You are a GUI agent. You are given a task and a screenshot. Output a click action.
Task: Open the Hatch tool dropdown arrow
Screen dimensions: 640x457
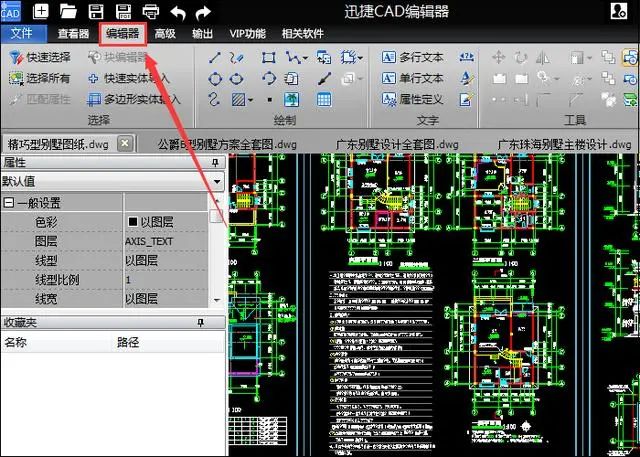250,100
